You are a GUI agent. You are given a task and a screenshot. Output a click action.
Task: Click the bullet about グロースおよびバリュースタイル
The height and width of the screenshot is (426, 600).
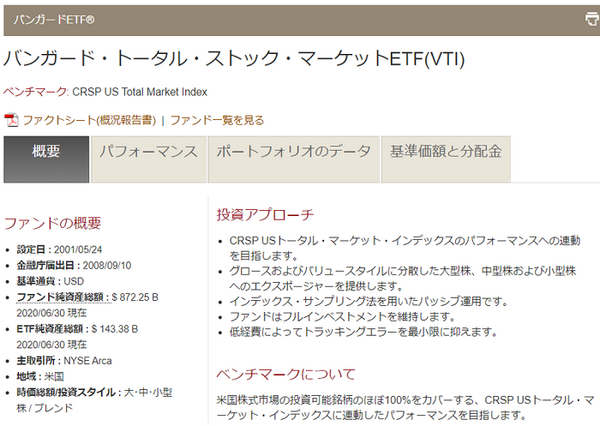pos(403,278)
